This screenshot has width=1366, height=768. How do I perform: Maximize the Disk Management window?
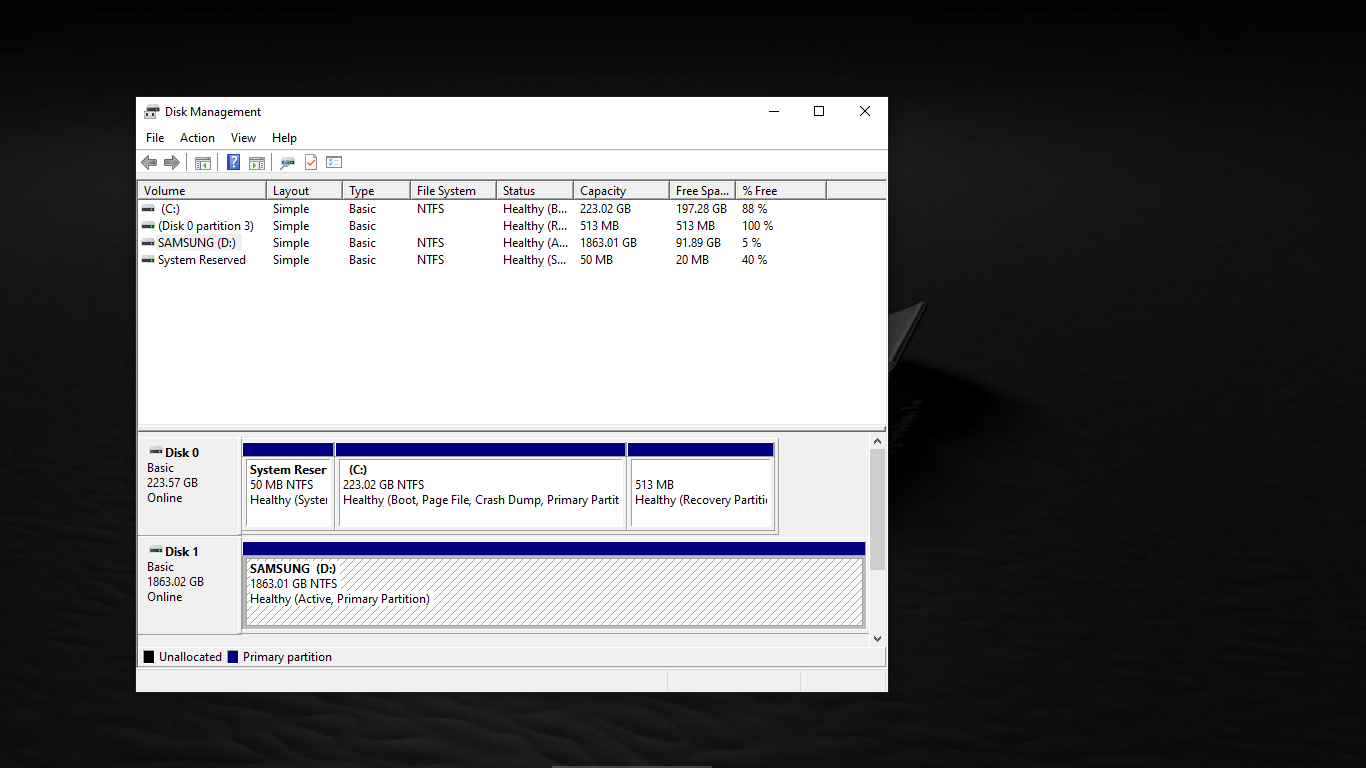(x=819, y=111)
